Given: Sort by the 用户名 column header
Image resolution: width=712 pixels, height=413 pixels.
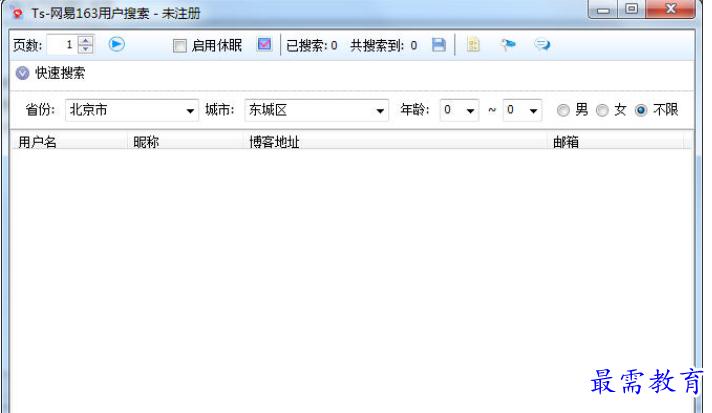Looking at the screenshot, I should (x=69, y=142).
